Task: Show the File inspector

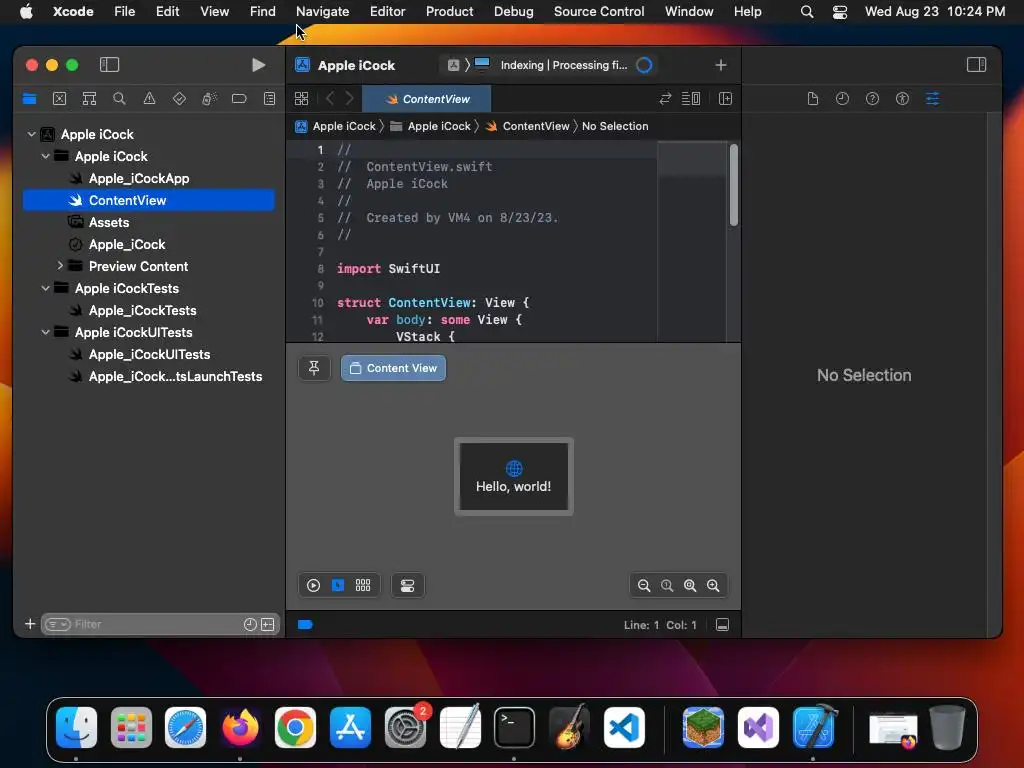Action: 812,99
